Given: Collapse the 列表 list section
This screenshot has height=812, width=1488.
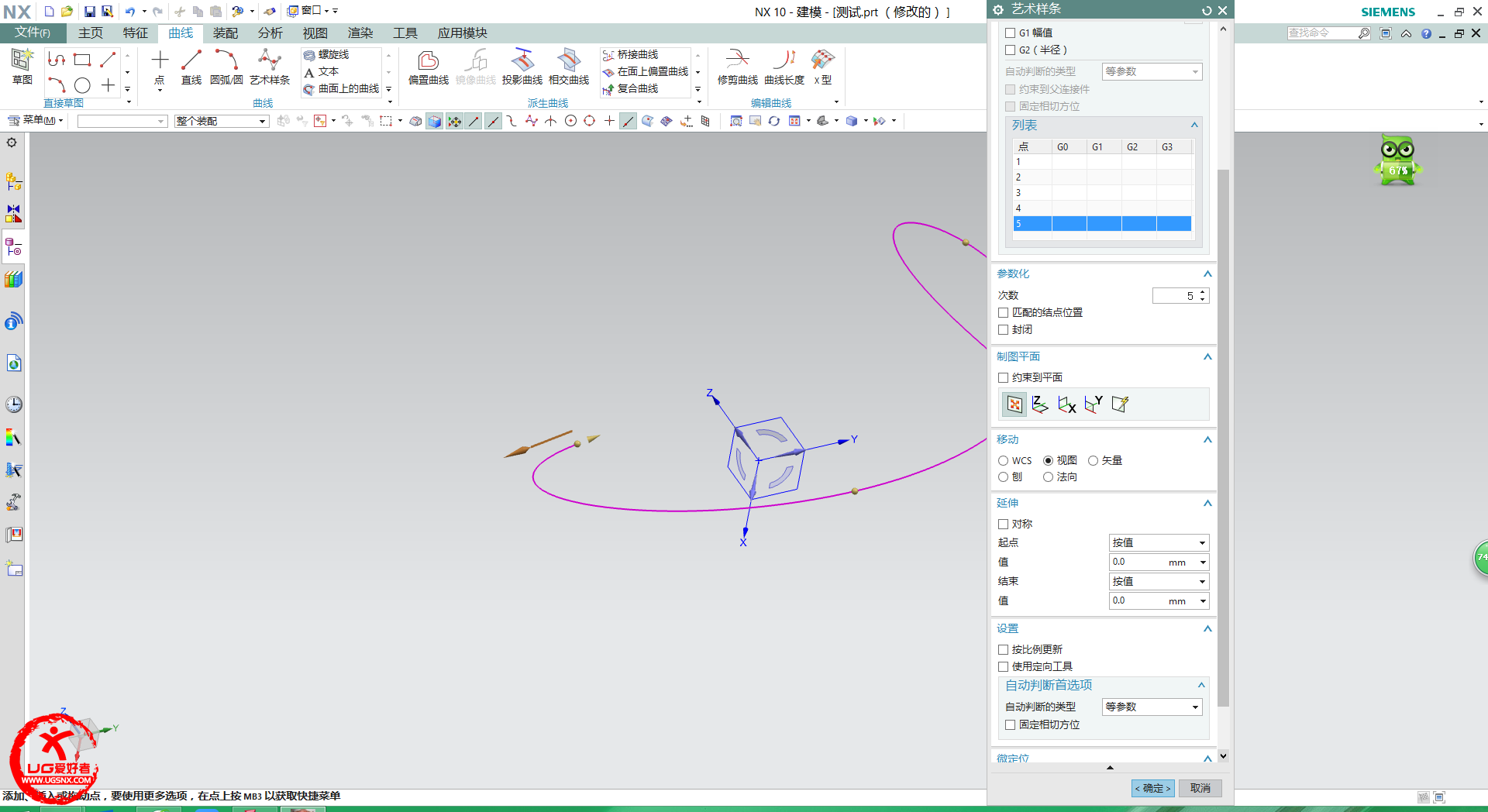Looking at the screenshot, I should (x=1194, y=125).
